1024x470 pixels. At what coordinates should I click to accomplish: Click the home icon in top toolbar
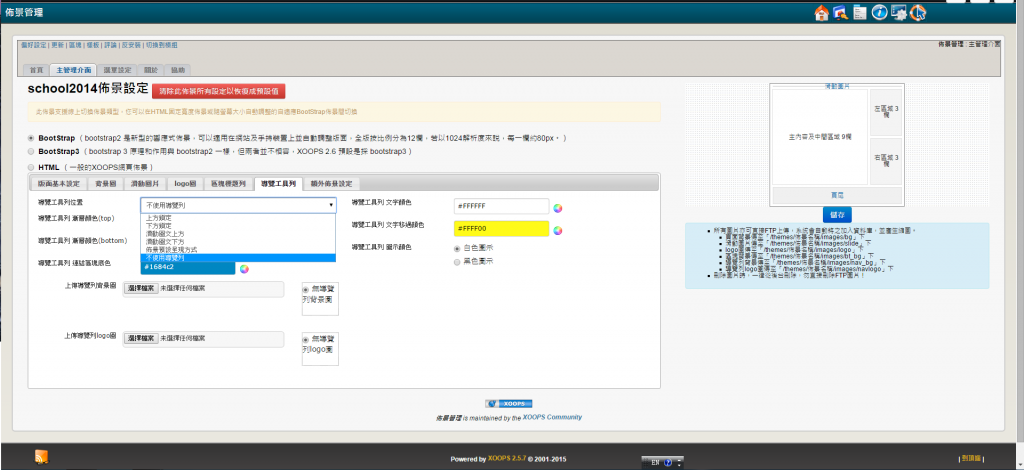[822, 12]
